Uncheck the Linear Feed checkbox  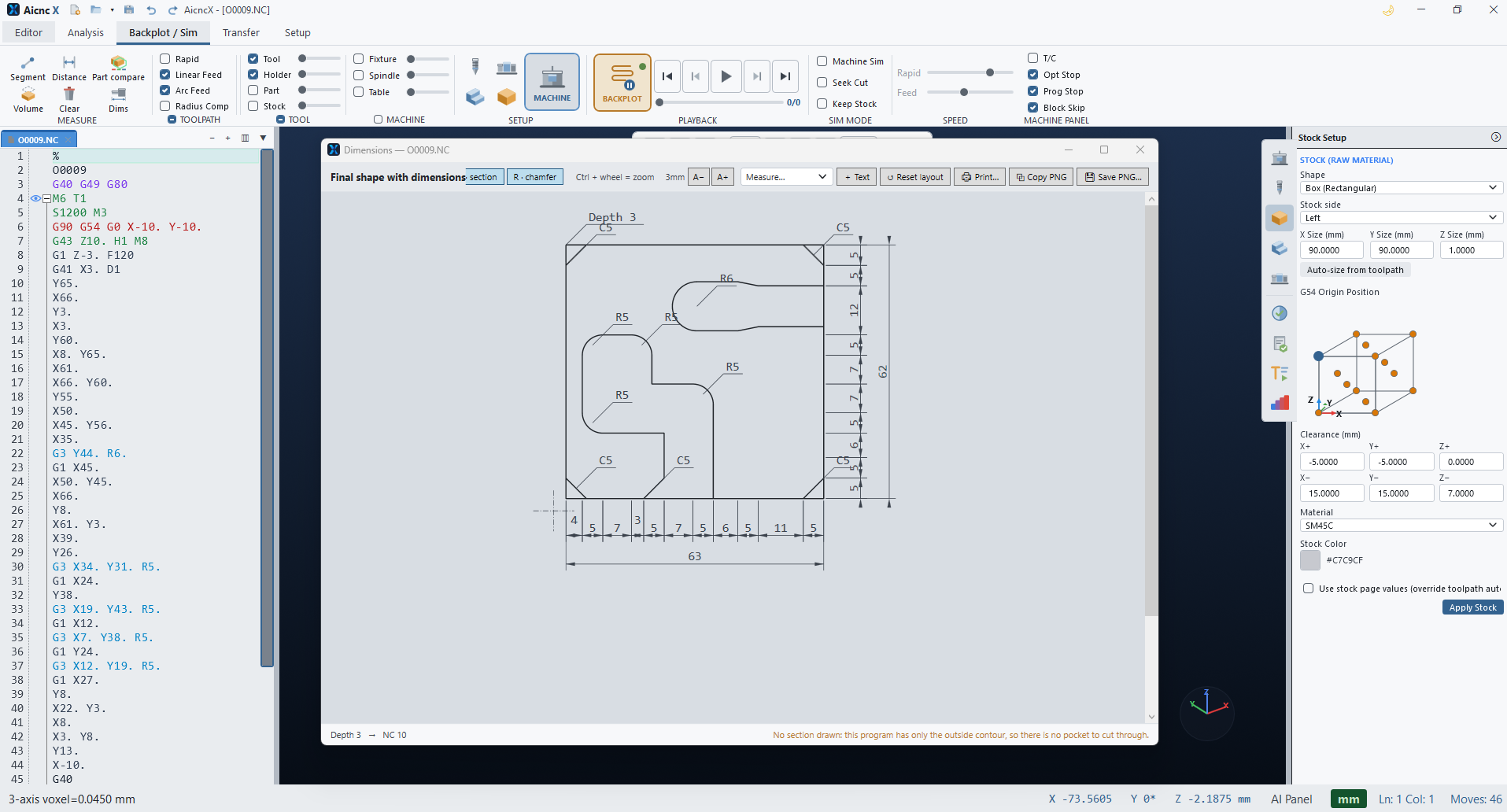coord(165,75)
